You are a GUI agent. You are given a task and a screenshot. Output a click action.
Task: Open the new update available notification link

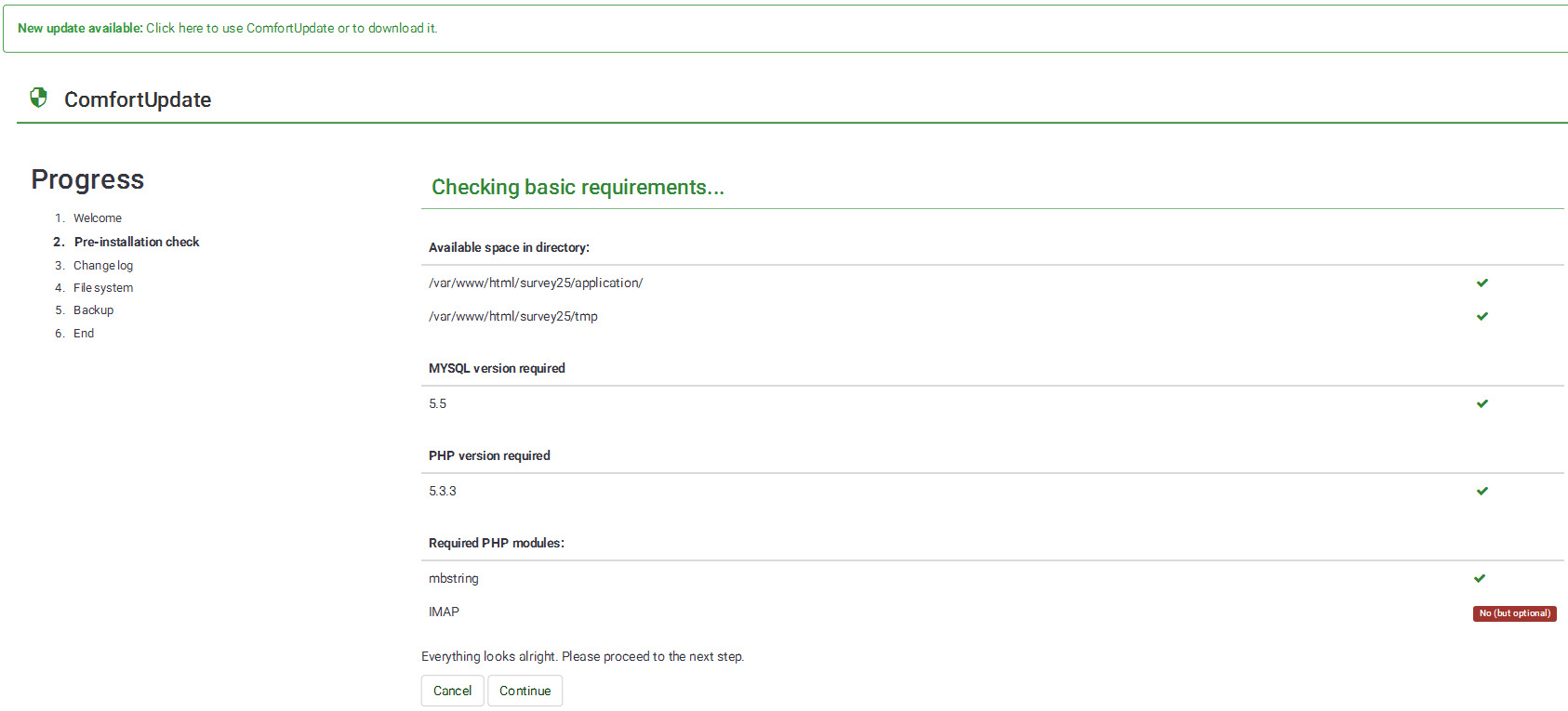pyautogui.click(x=291, y=29)
